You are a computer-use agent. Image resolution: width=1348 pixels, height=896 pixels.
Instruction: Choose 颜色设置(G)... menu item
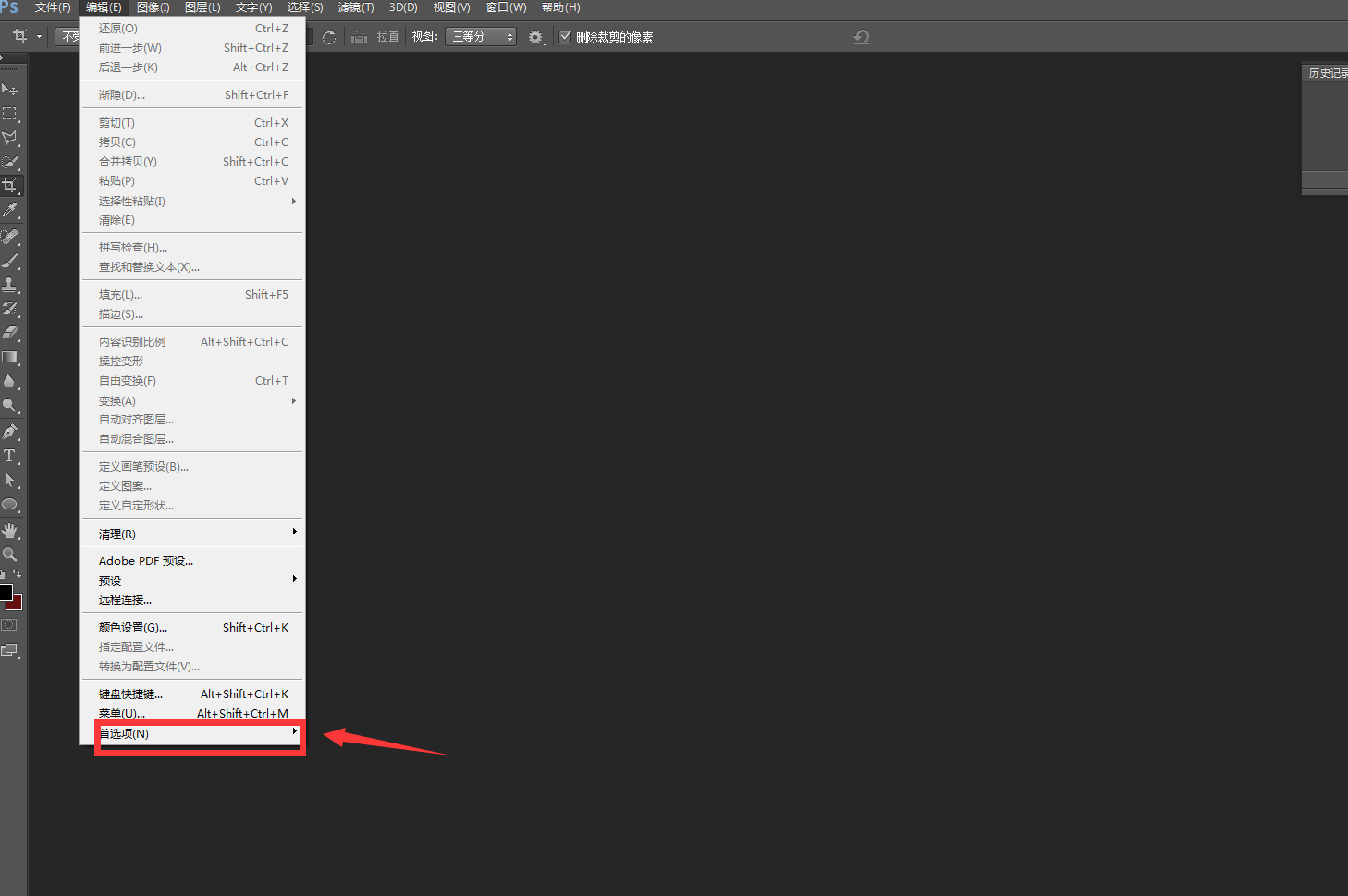193,627
